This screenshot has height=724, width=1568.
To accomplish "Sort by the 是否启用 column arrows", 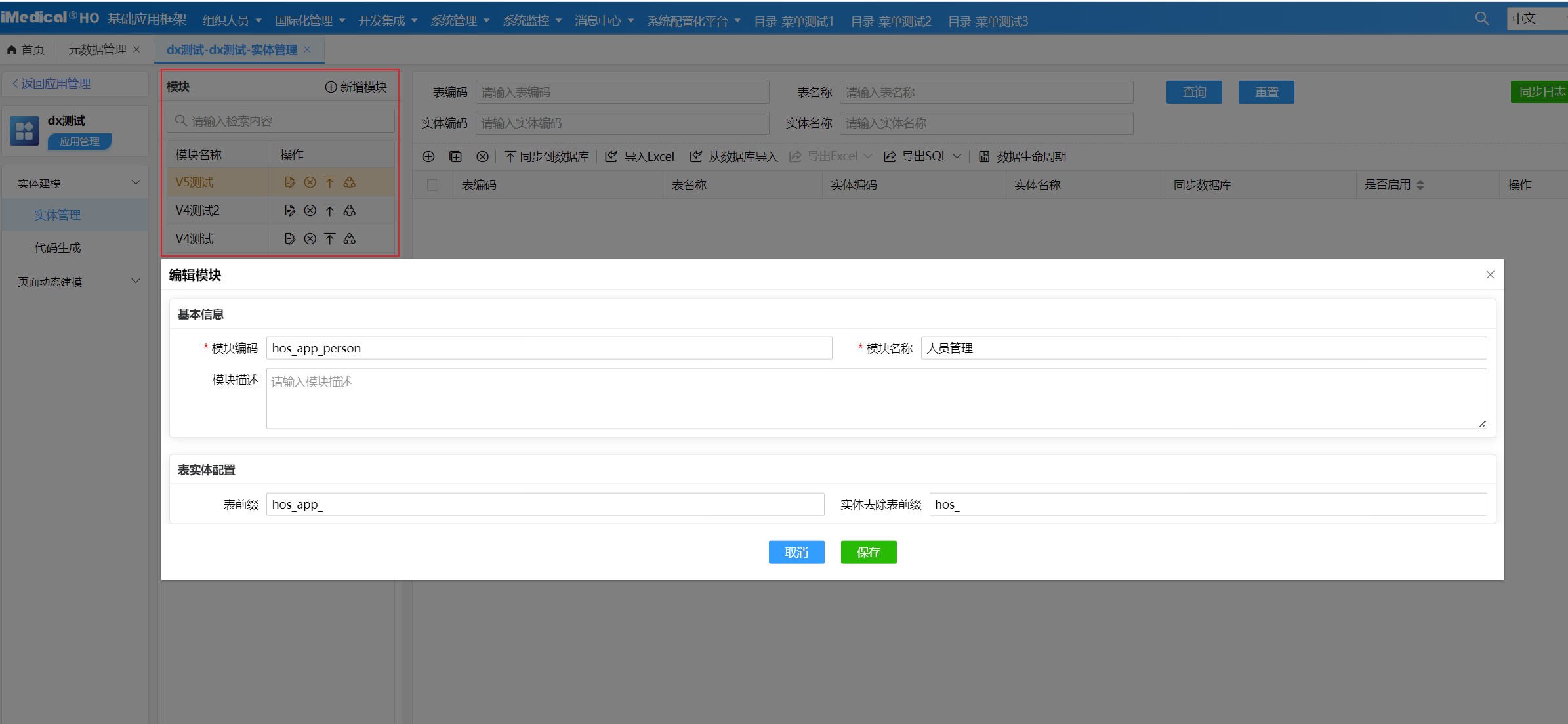I will click(1420, 185).
